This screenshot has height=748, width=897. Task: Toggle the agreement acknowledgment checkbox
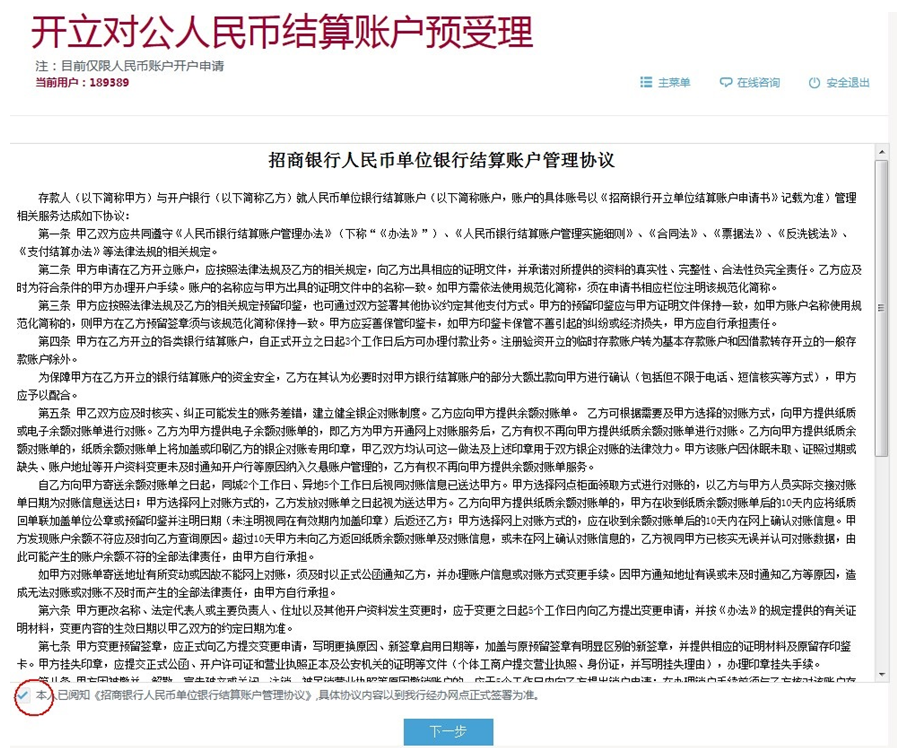[23, 695]
